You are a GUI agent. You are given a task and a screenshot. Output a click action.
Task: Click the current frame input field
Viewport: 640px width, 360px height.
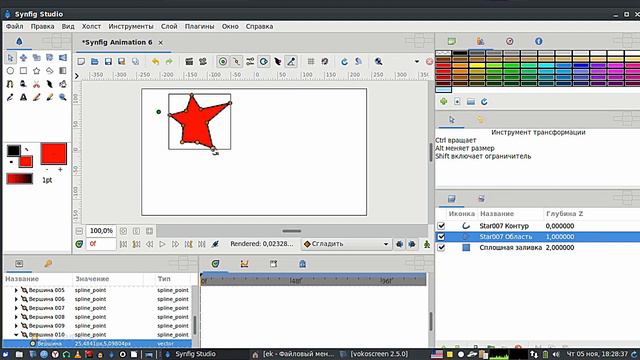click(x=101, y=244)
